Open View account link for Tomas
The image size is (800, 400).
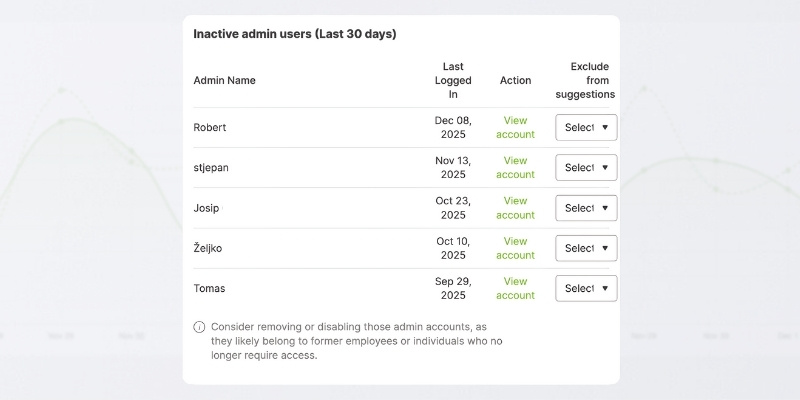[515, 288]
